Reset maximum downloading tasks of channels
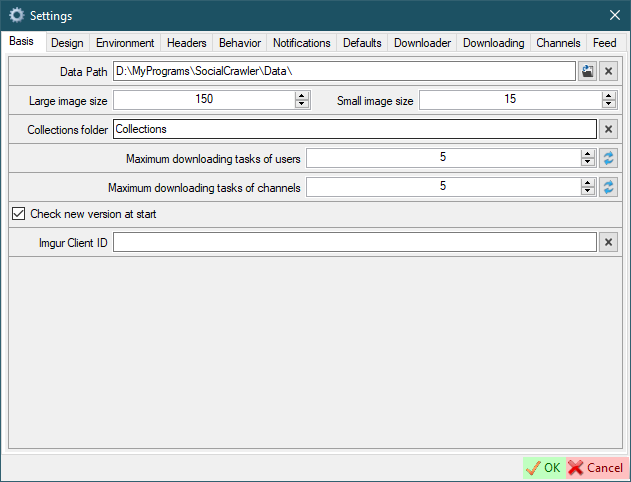631x482 pixels. pyautogui.click(x=608, y=187)
